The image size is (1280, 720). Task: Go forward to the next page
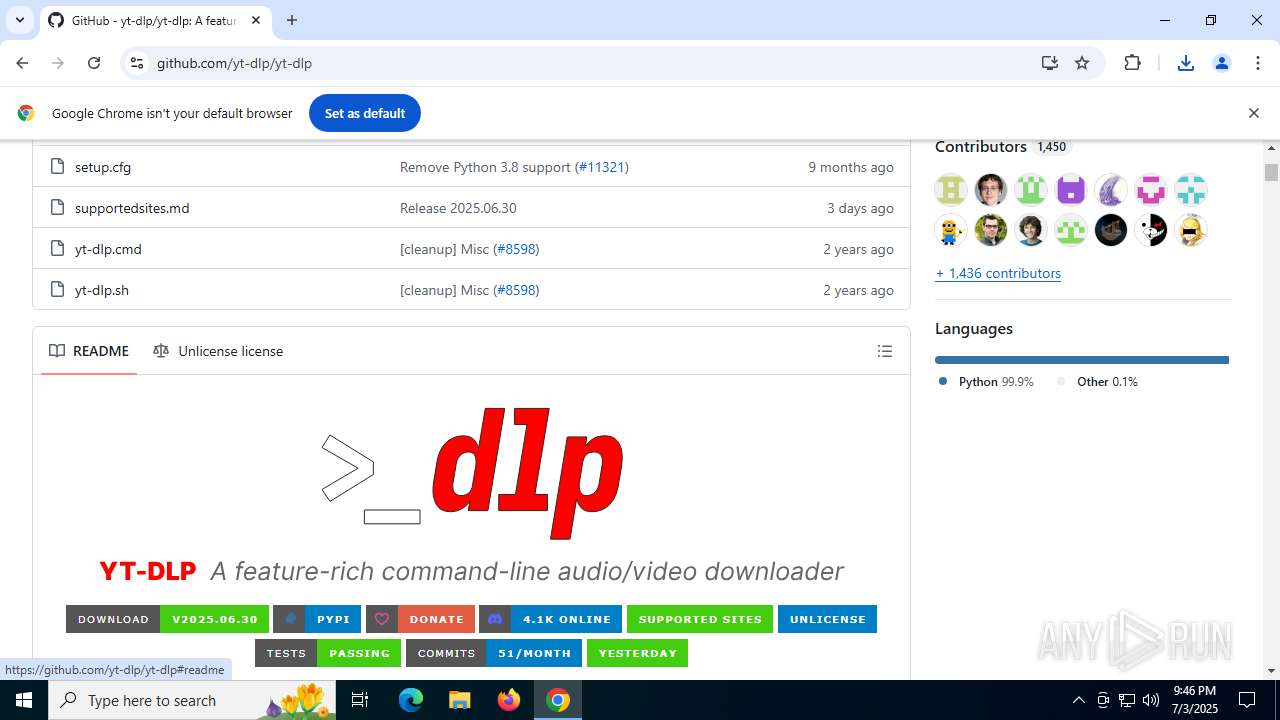coord(58,63)
